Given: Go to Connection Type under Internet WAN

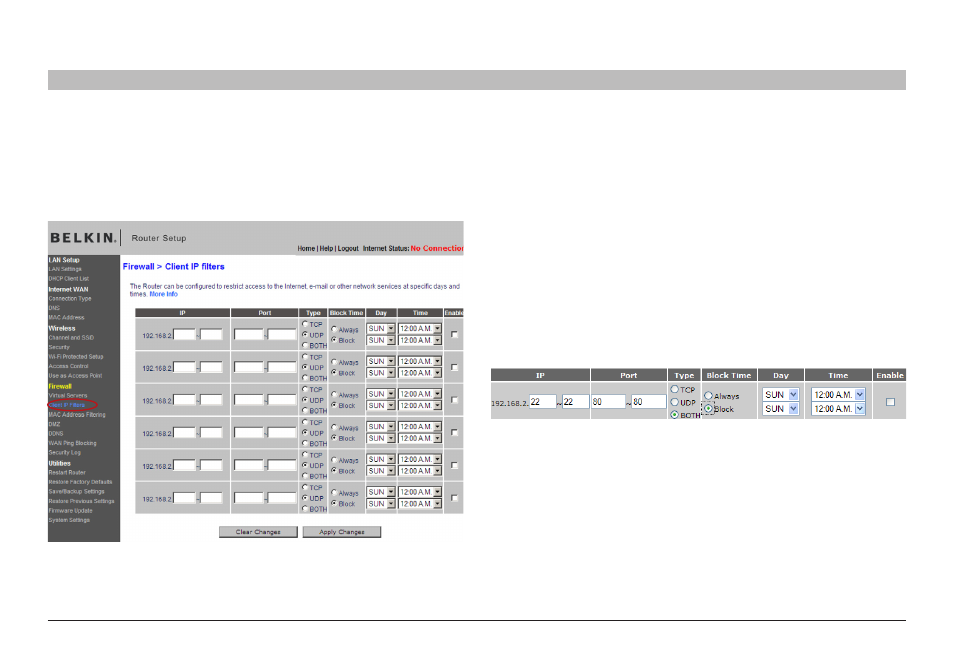Looking at the screenshot, I should click(70, 299).
